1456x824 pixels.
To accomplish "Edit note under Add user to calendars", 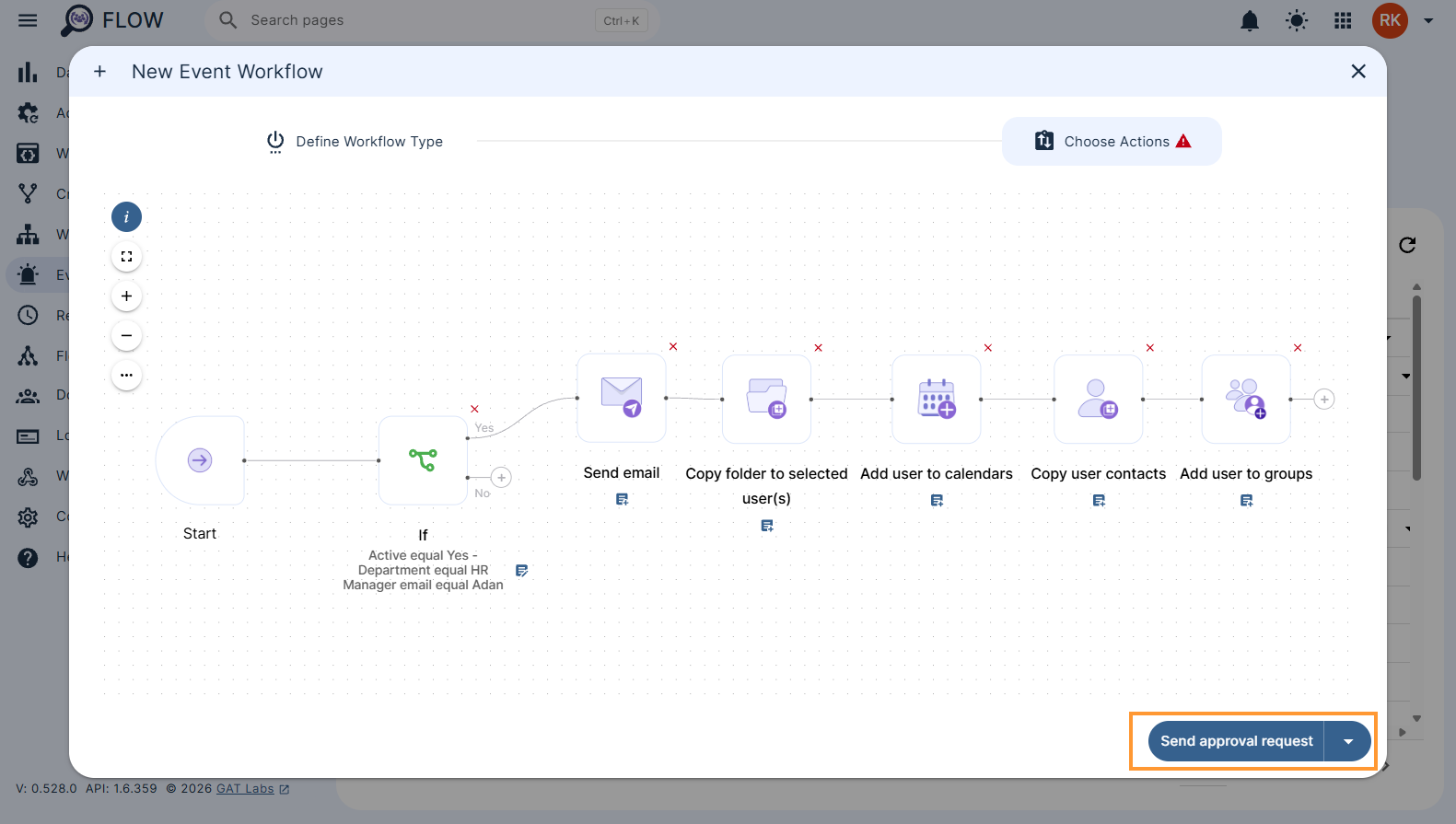I will (937, 500).
